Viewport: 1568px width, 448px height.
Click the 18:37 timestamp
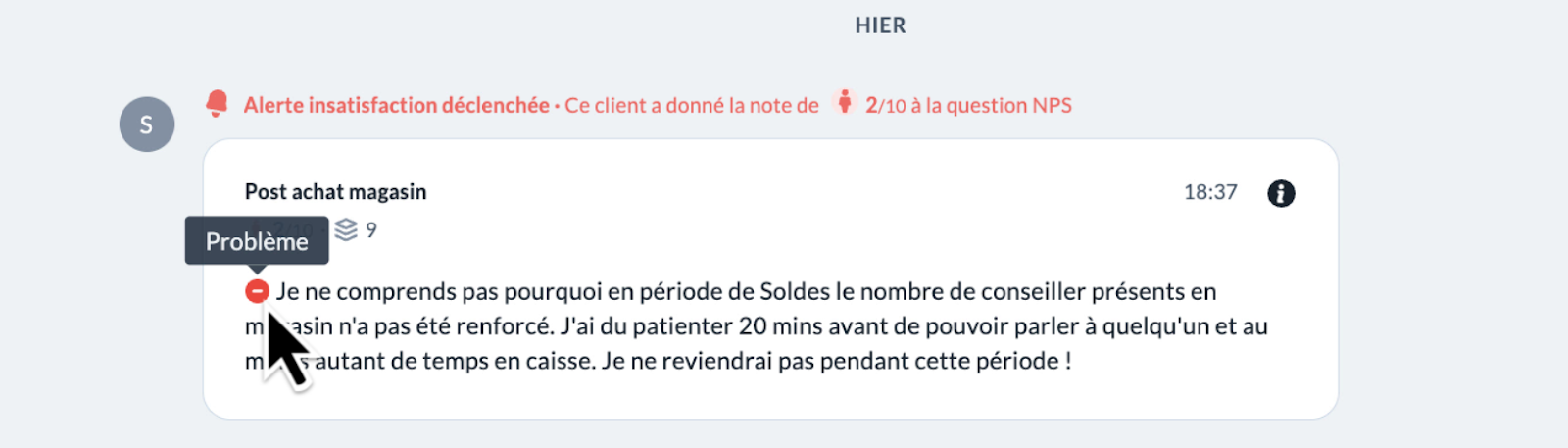1210,192
